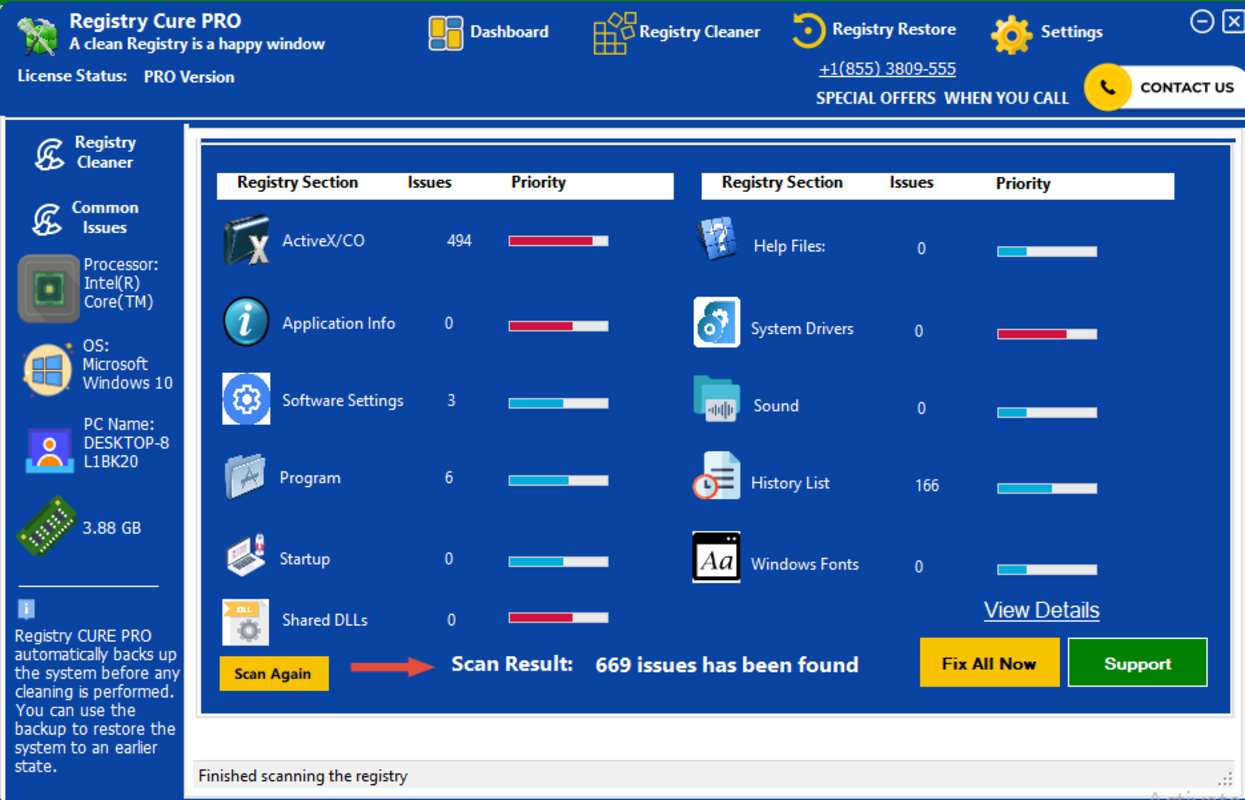
Task: Click the Program issue count 6
Action: tap(449, 478)
